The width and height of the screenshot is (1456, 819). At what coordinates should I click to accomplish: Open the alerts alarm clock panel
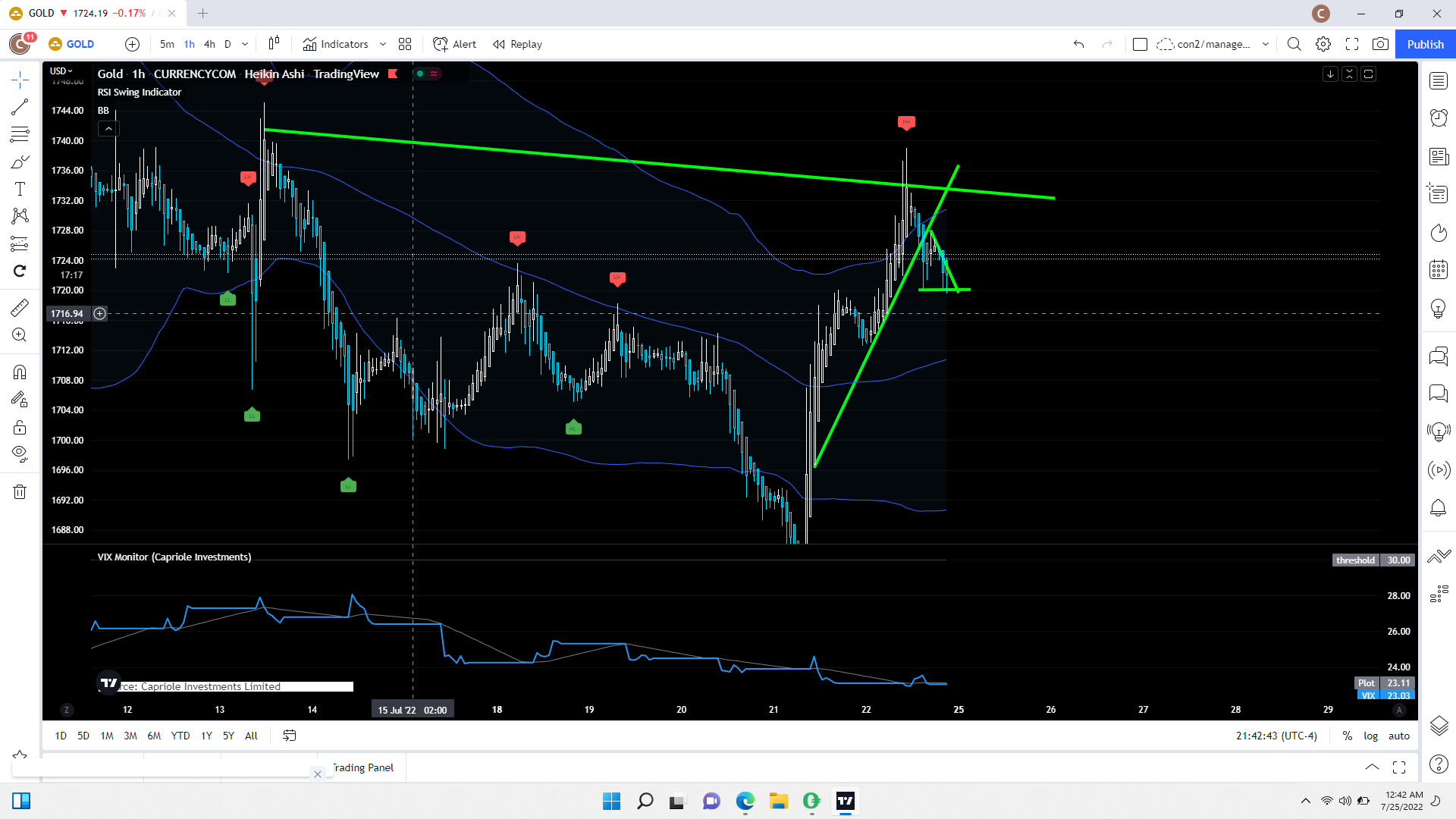1439,118
